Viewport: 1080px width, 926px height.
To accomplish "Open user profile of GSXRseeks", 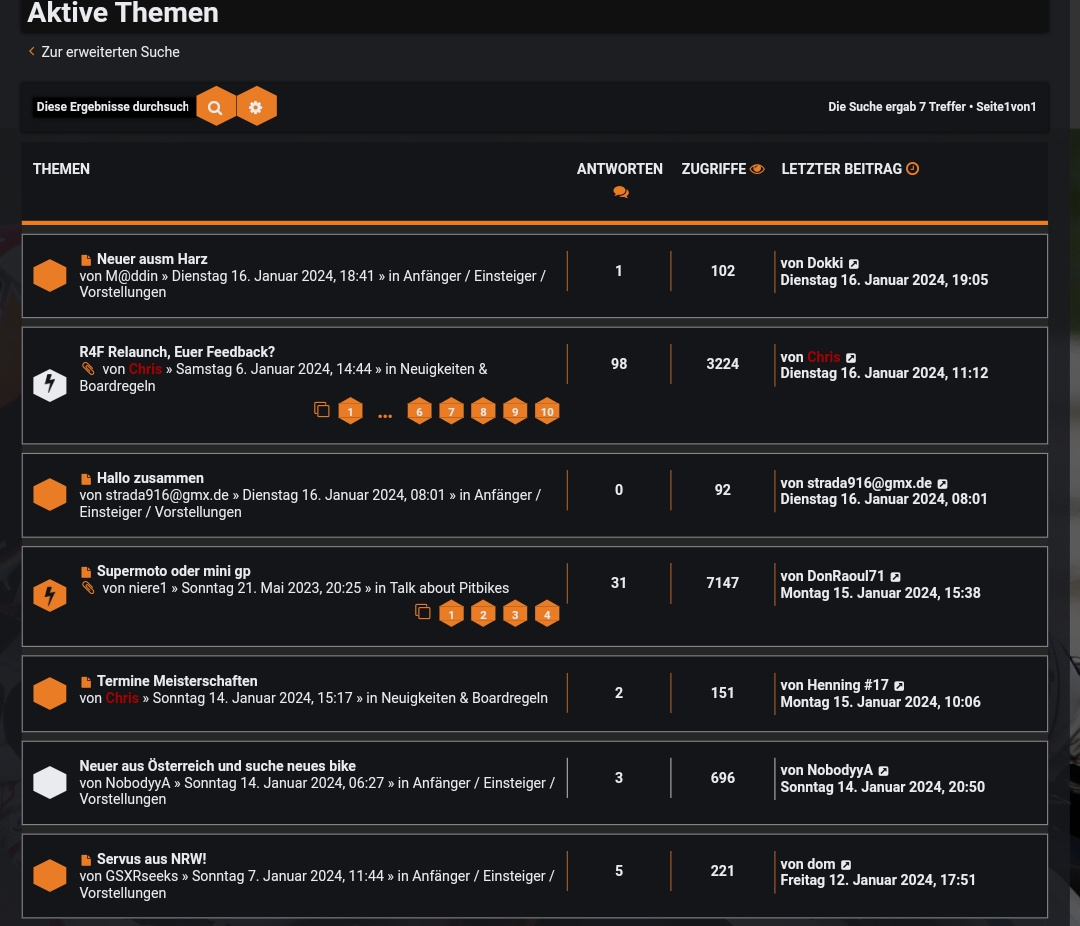I will (142, 876).
